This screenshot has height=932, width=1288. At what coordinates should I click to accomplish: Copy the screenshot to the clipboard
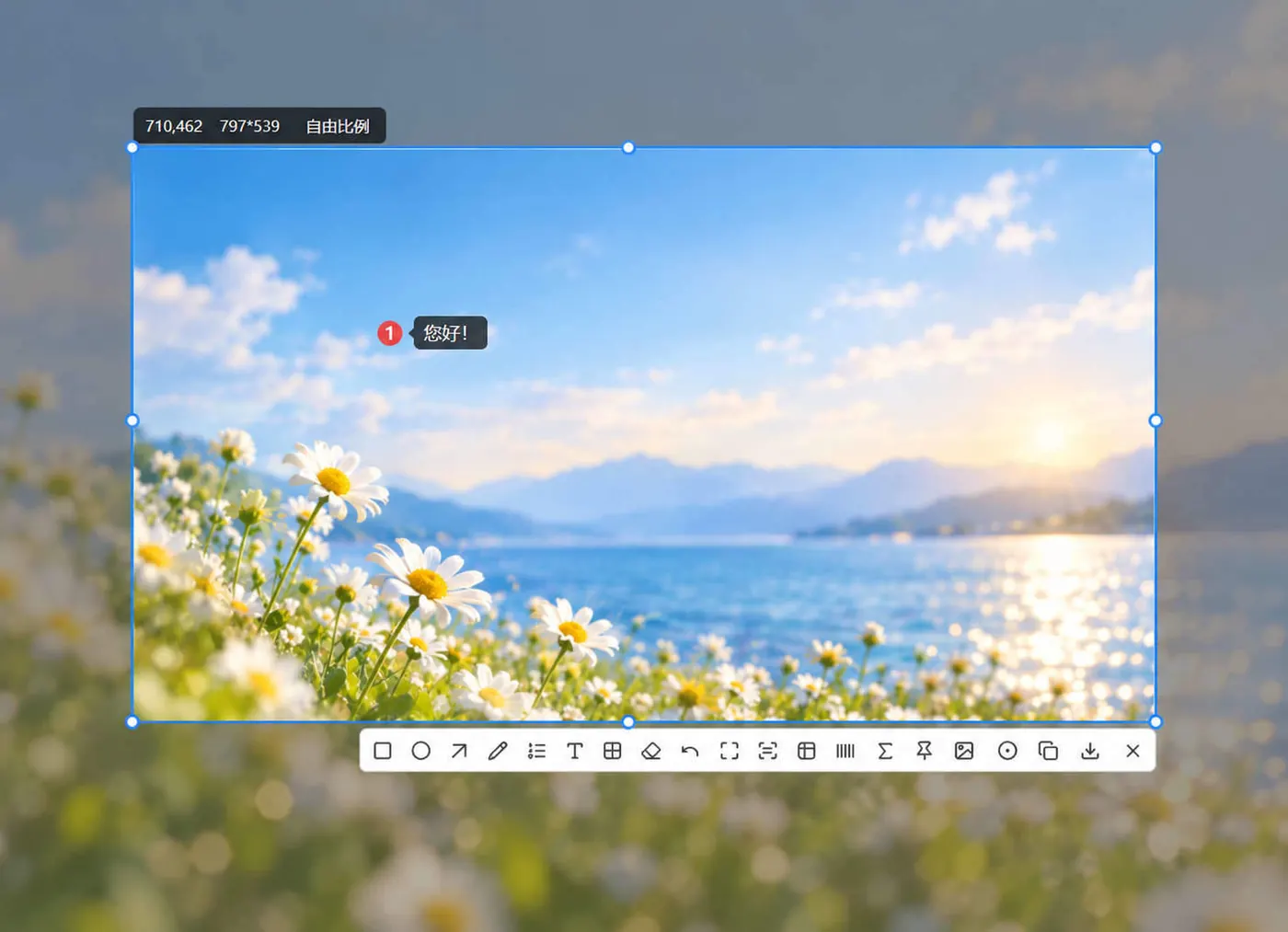pos(1048,751)
